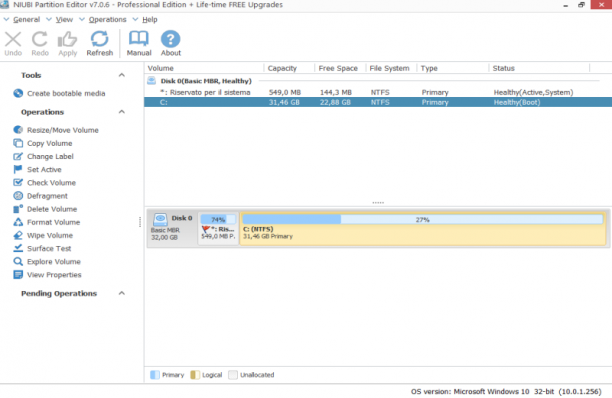Click the Healthy(Boot) status cell
This screenshot has height=398, width=612.
(517, 102)
